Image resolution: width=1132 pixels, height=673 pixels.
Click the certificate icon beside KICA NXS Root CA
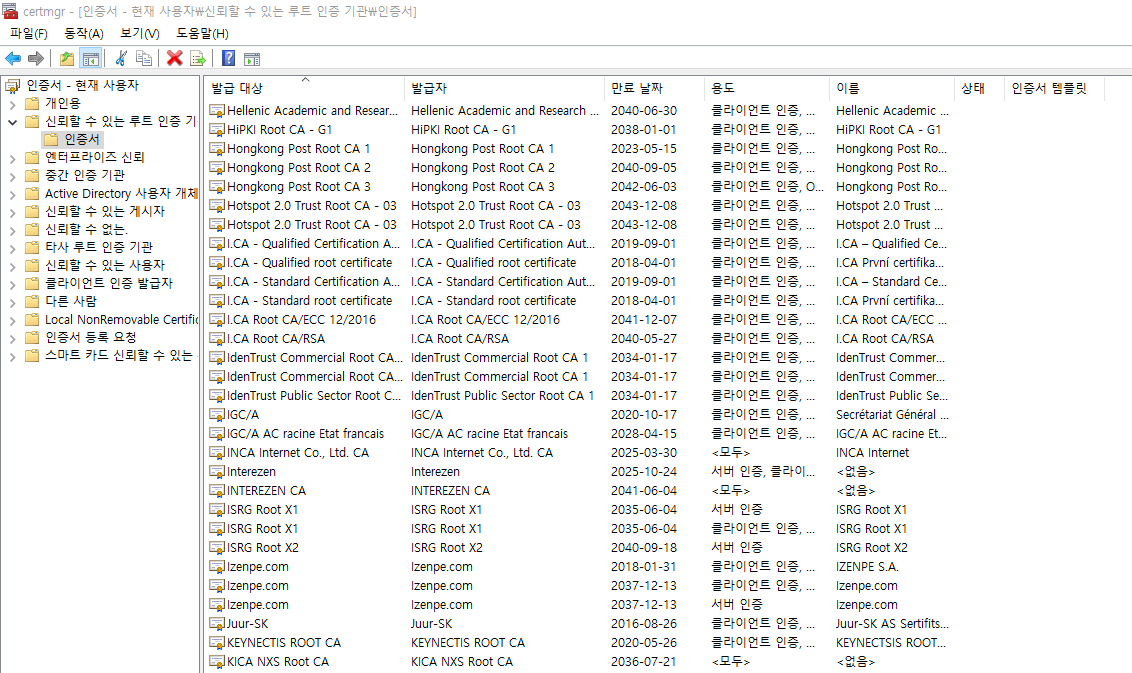pos(217,661)
